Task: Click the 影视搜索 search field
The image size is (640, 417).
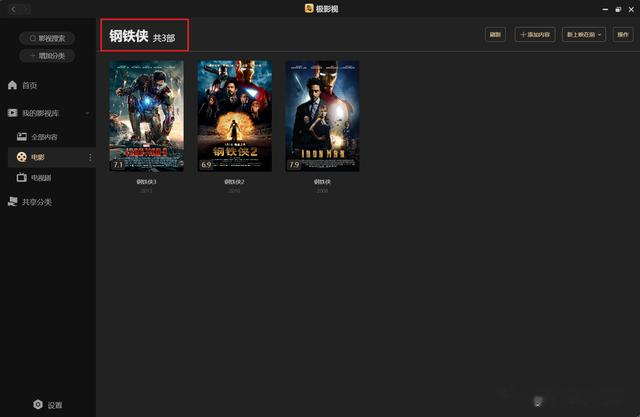Action: (x=47, y=38)
